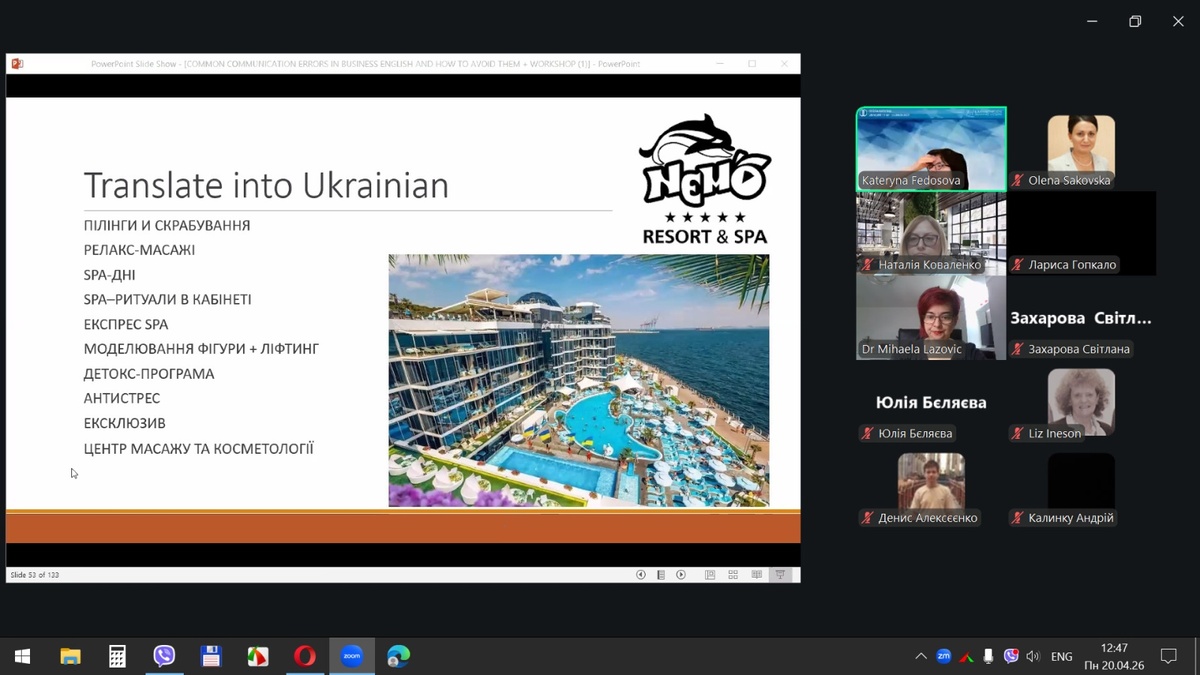Click the Slide Show view icon
The height and width of the screenshot is (675, 1200).
(x=781, y=575)
